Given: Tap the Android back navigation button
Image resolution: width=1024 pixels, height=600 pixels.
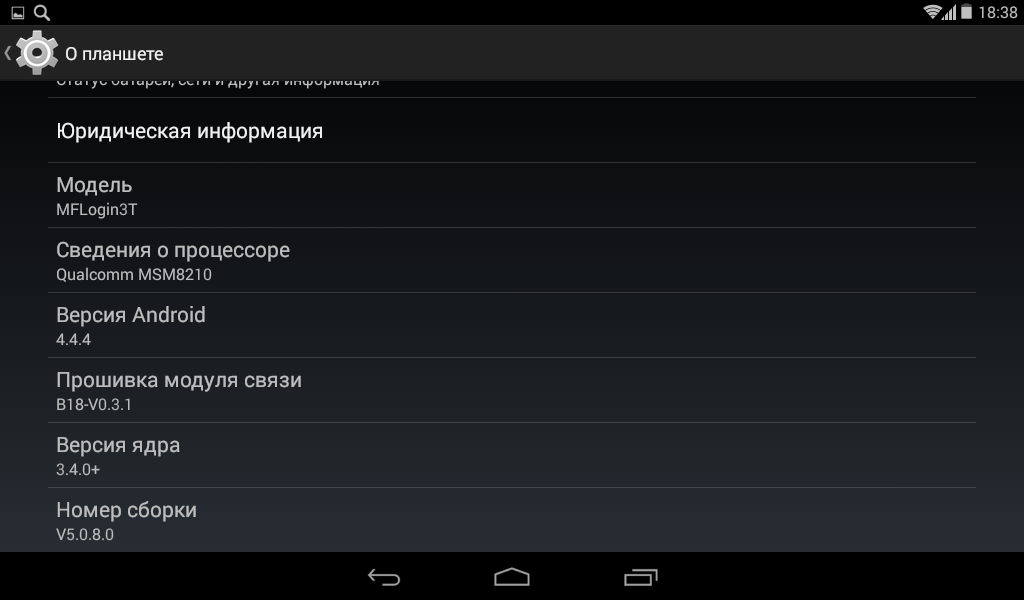Looking at the screenshot, I should (384, 577).
